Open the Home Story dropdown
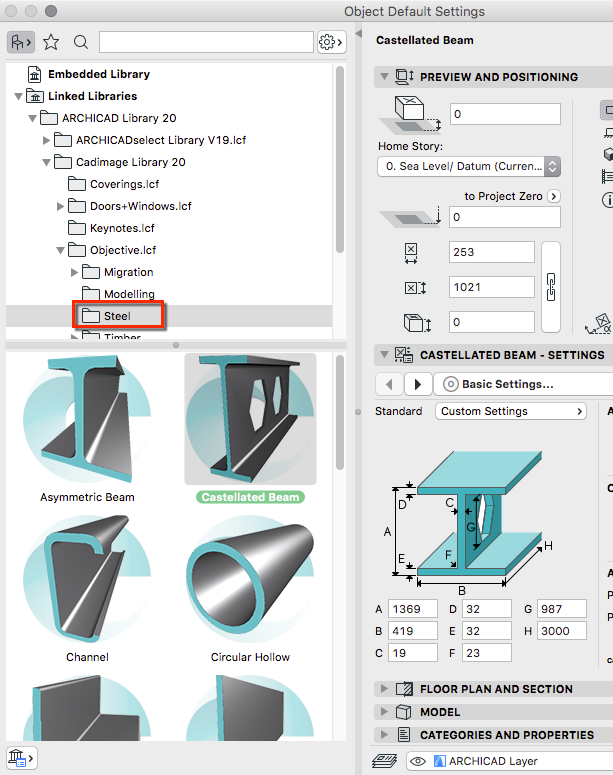613x775 pixels. [468, 166]
